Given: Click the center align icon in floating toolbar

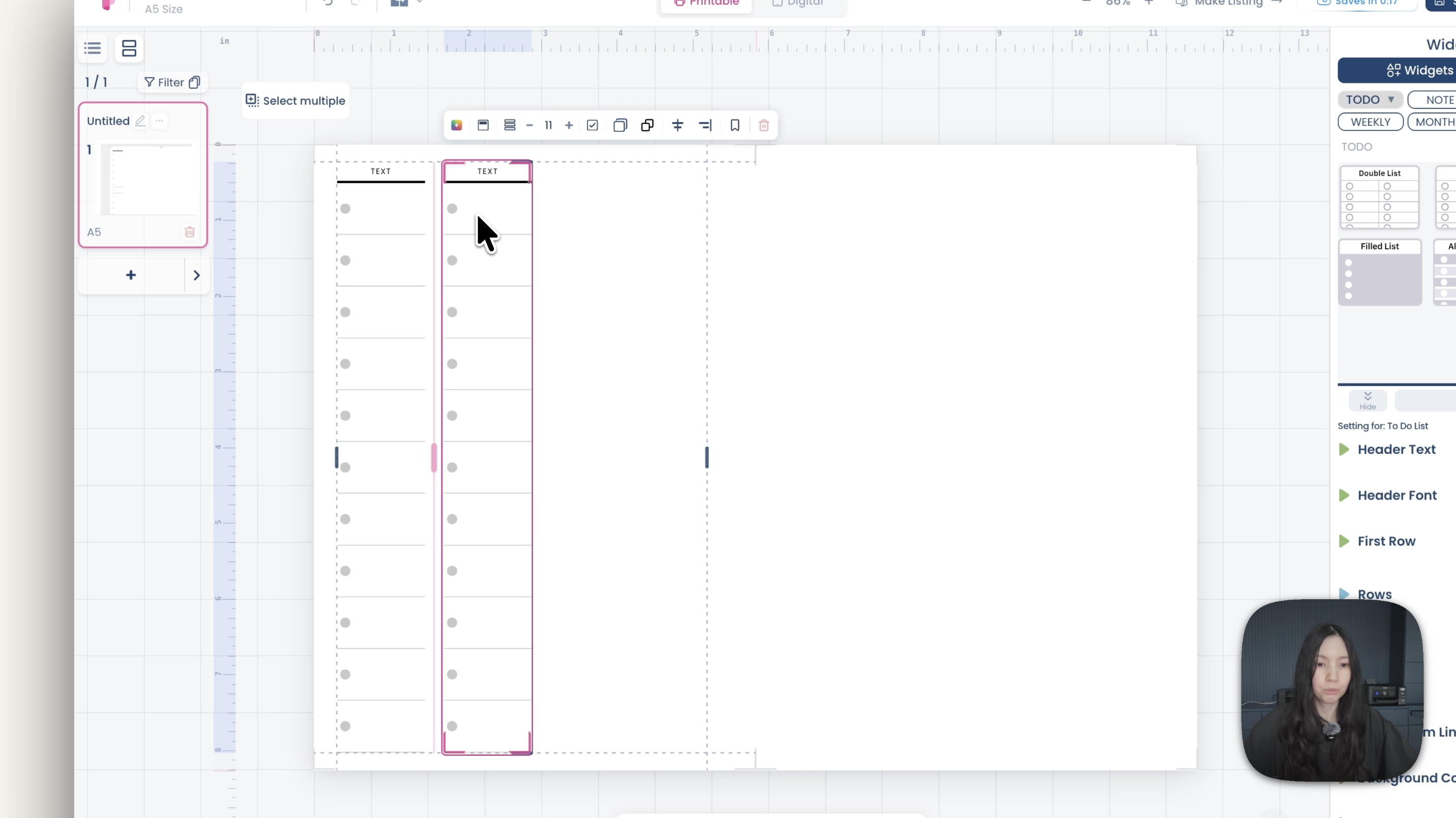Looking at the screenshot, I should click(x=678, y=126).
